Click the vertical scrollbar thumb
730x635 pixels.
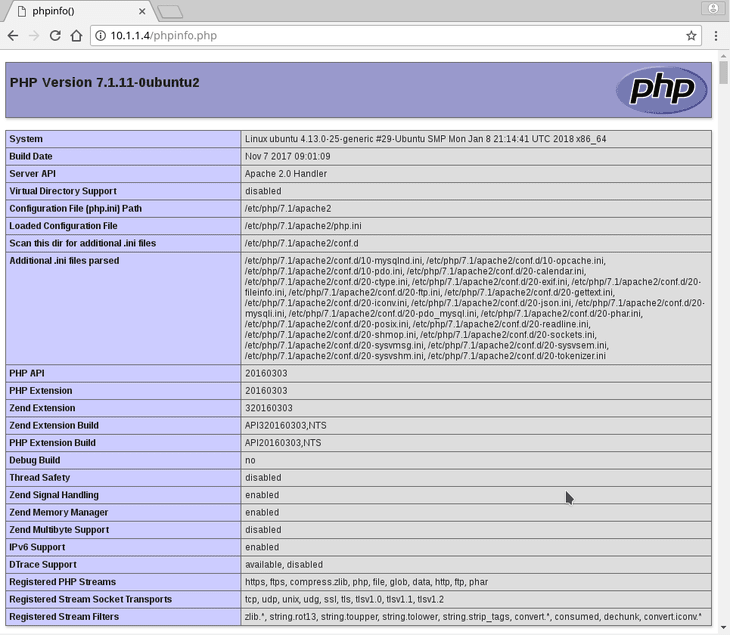click(x=723, y=72)
